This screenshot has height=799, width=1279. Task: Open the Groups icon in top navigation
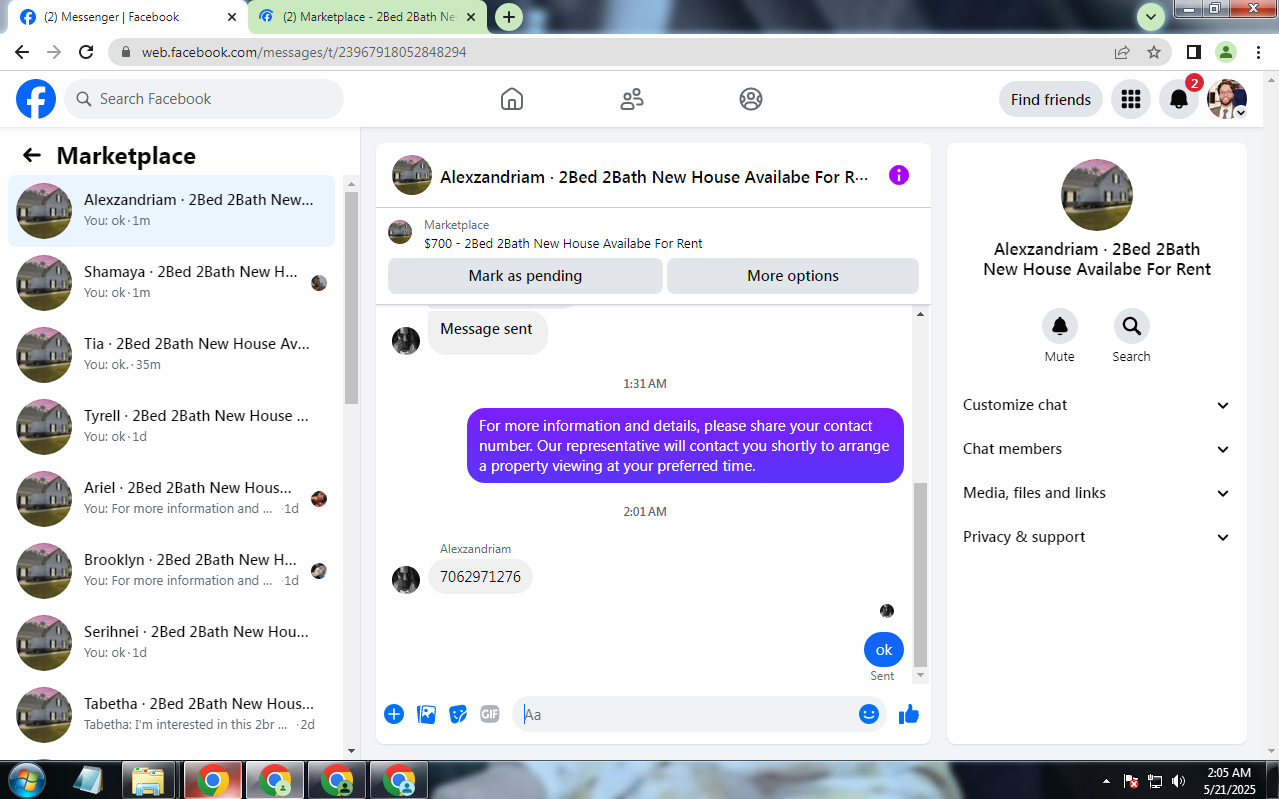click(x=751, y=99)
